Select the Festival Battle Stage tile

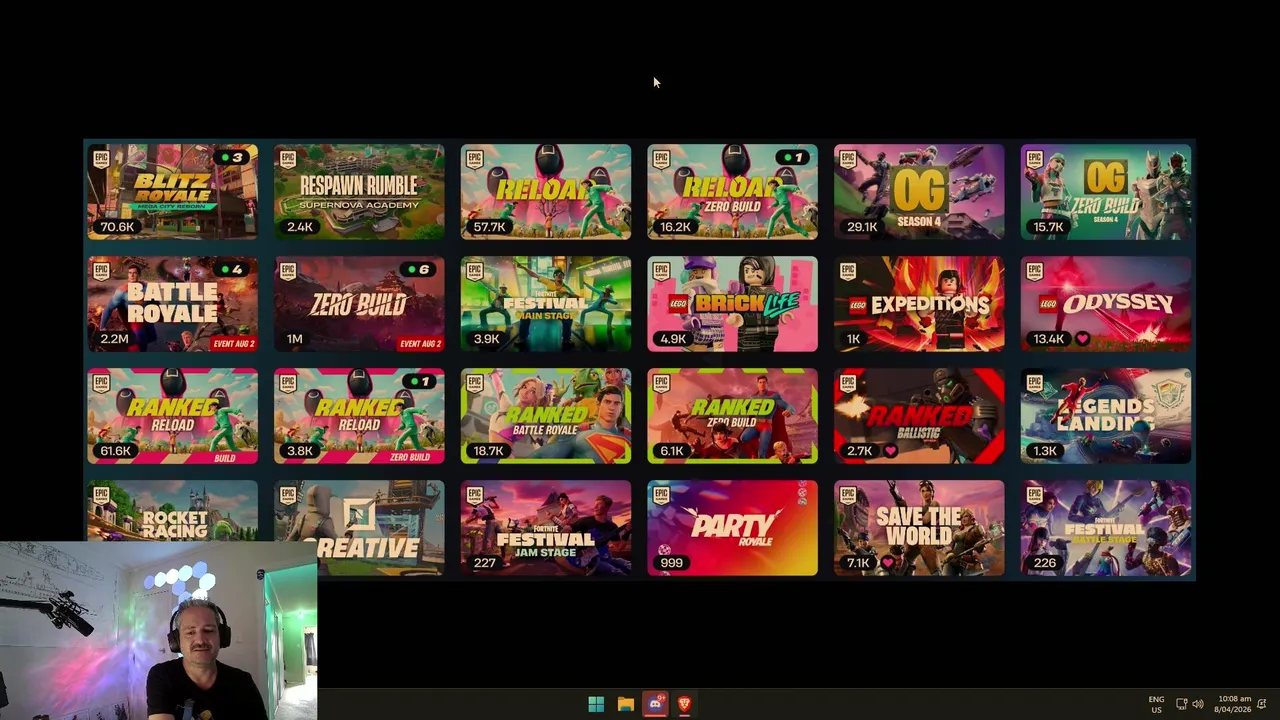click(x=1106, y=528)
